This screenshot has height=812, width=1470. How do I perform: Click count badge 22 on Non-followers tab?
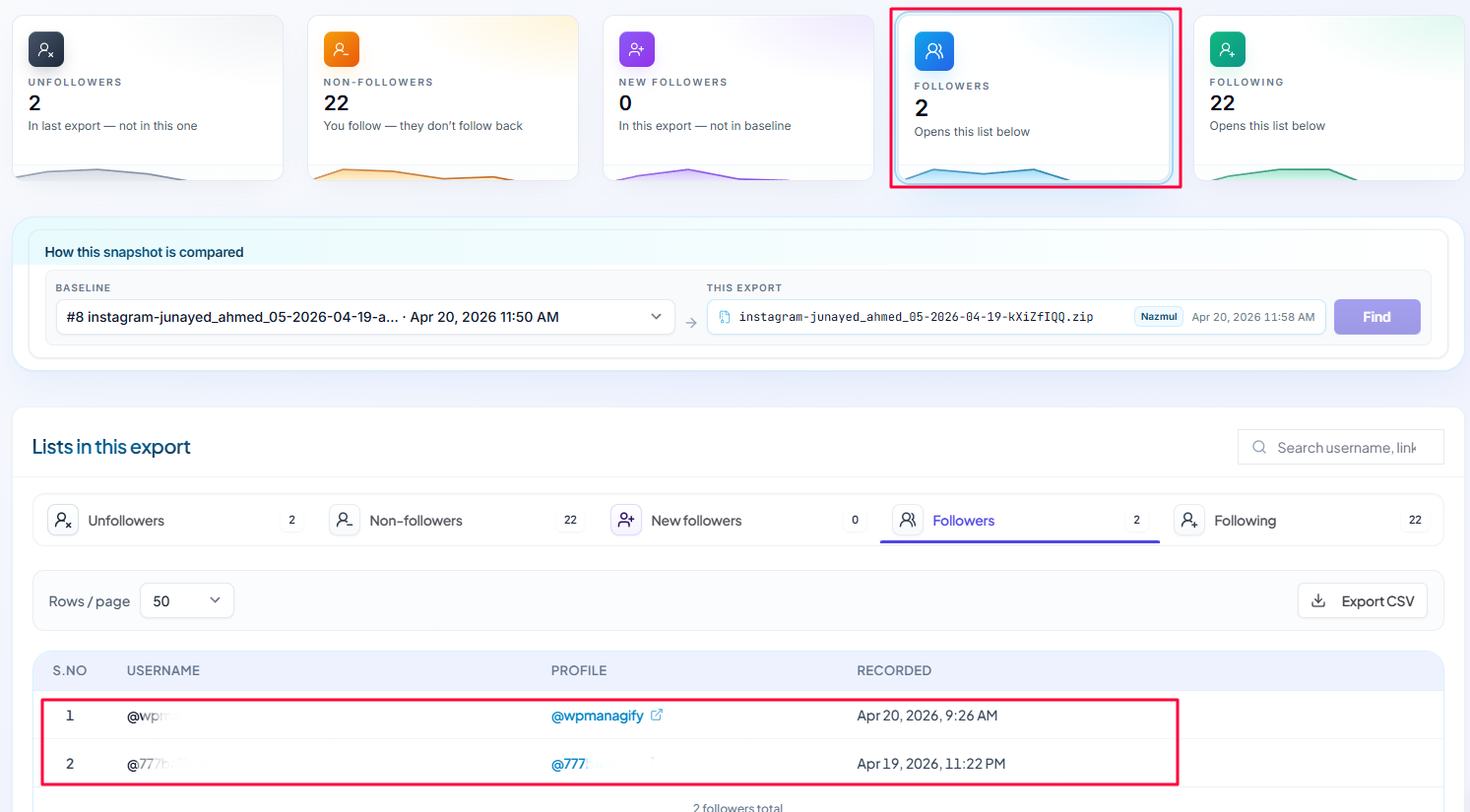click(570, 520)
